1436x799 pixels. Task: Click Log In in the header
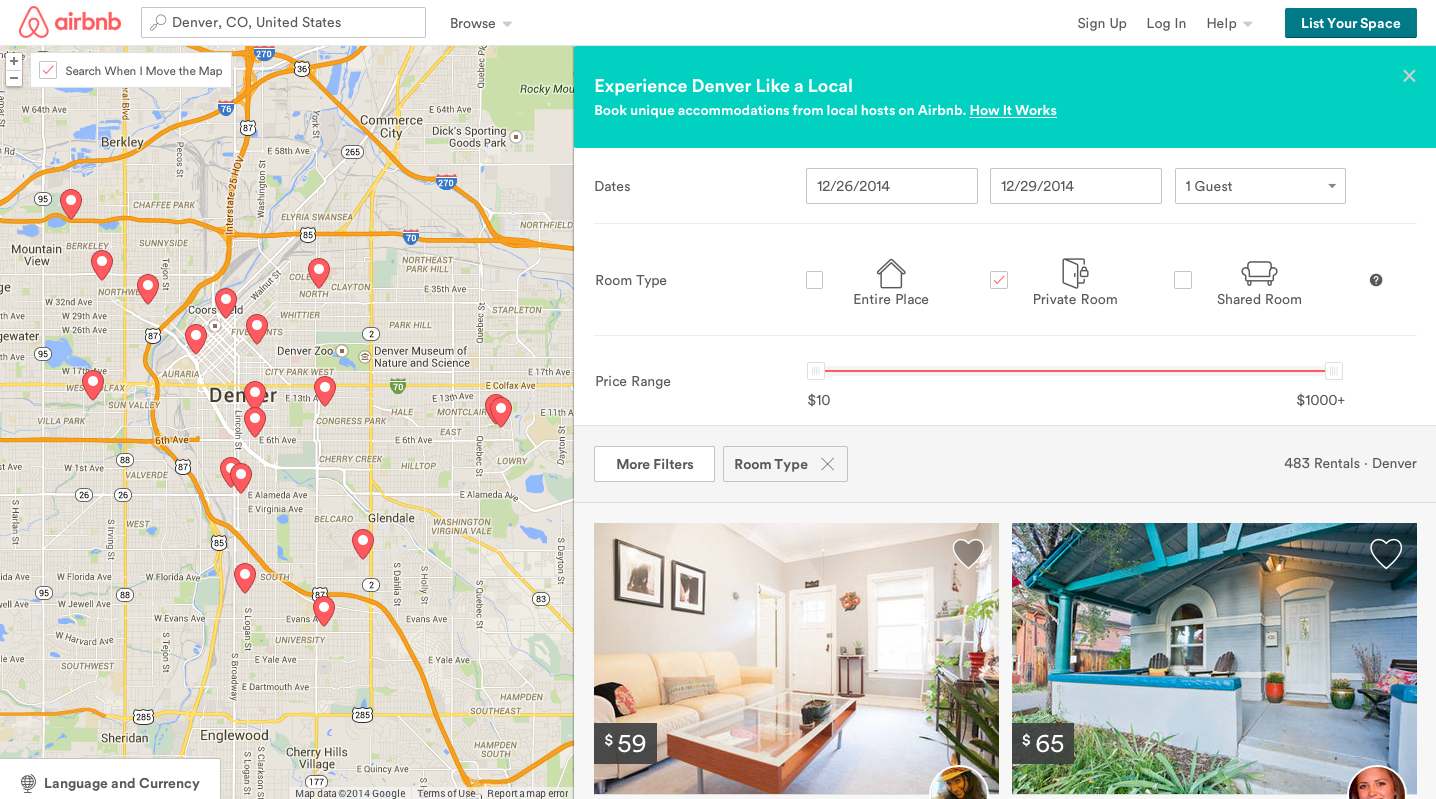(1166, 23)
